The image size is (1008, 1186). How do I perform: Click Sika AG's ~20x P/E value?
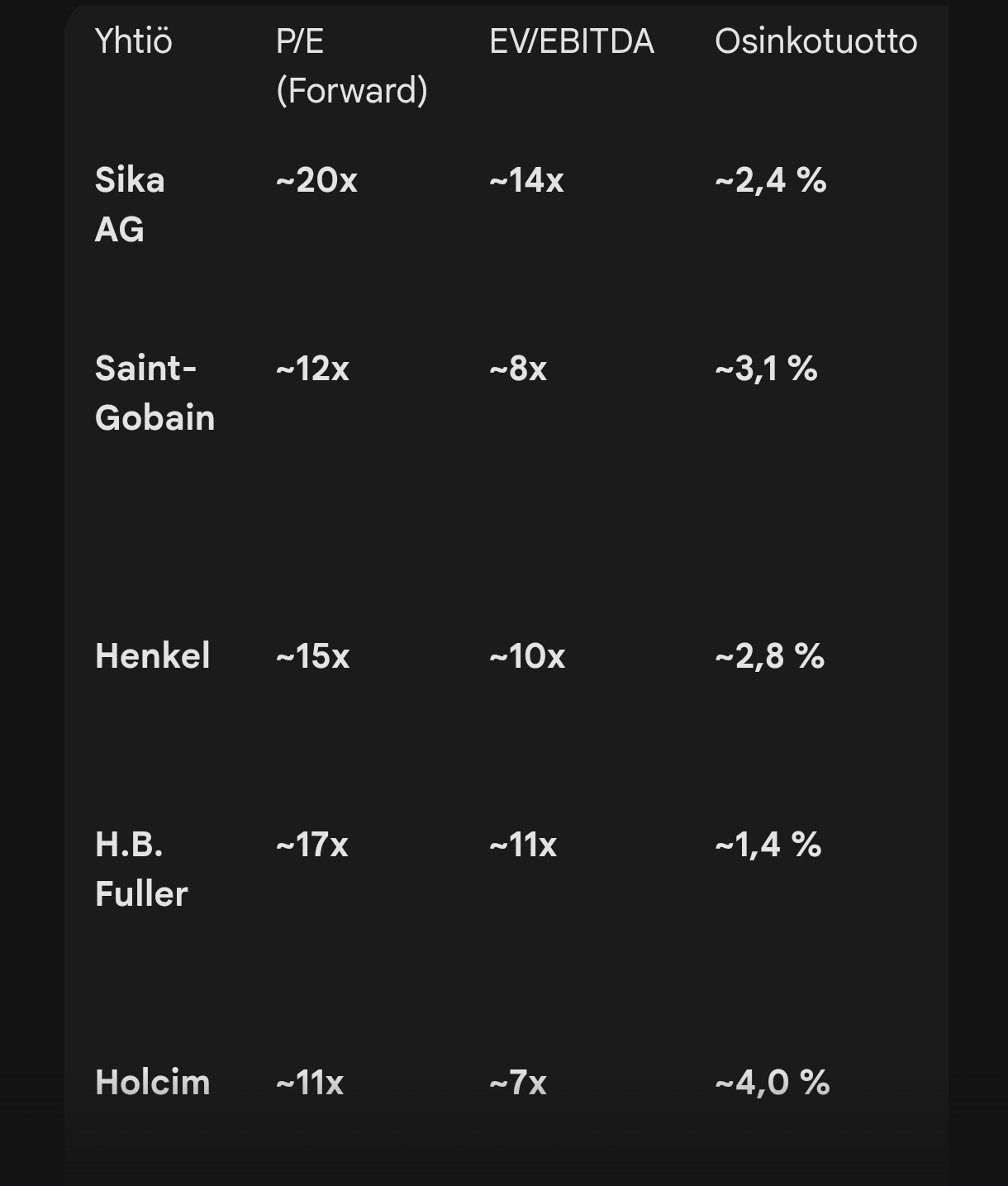point(316,180)
